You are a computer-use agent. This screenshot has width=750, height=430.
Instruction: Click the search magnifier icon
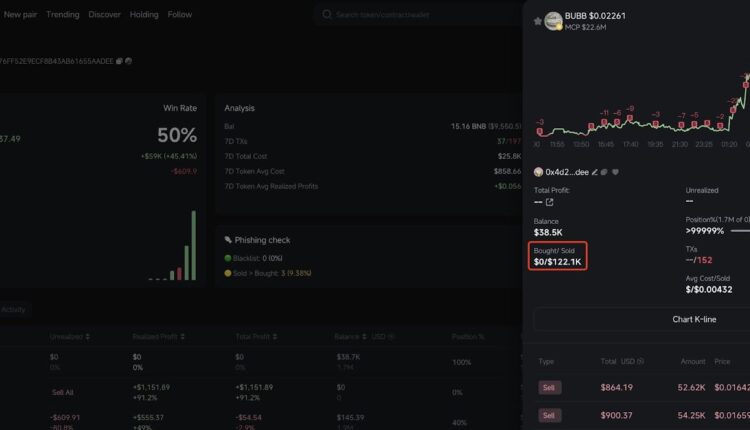(x=327, y=15)
